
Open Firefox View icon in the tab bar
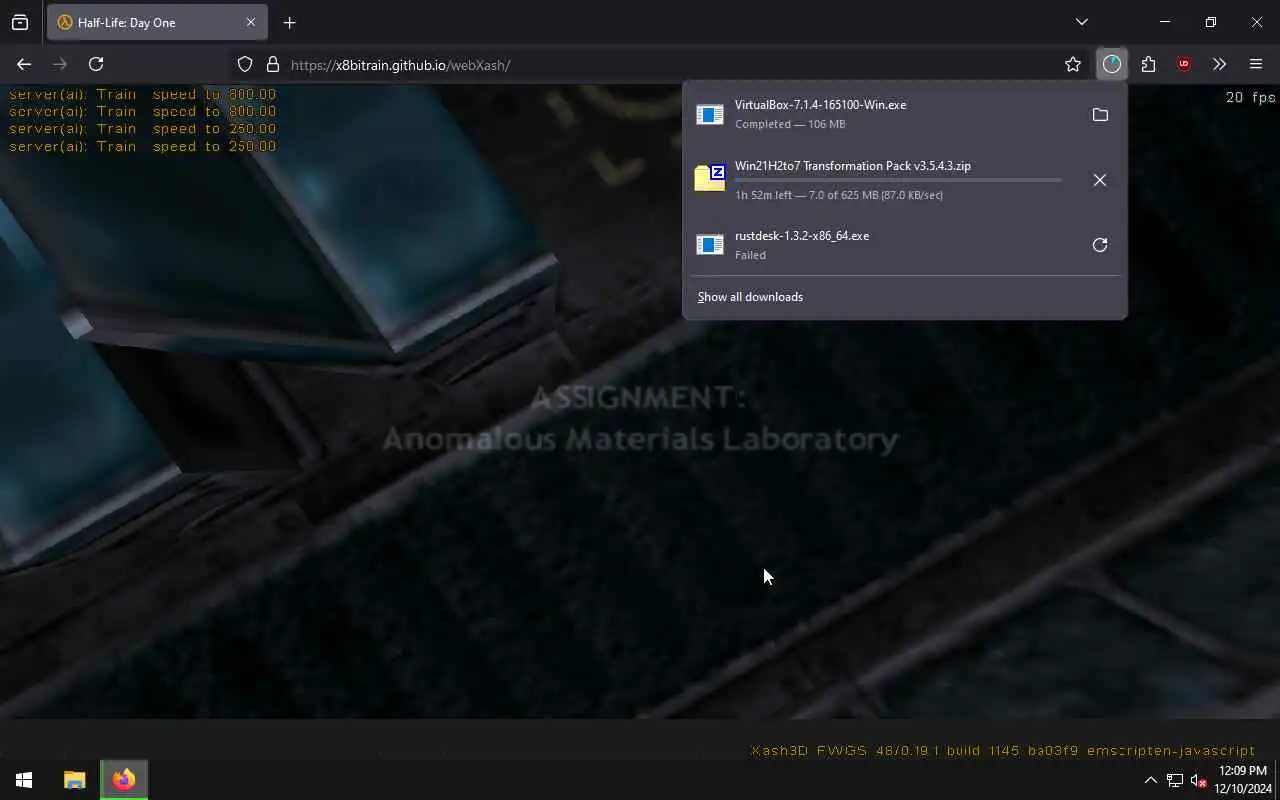point(20,22)
